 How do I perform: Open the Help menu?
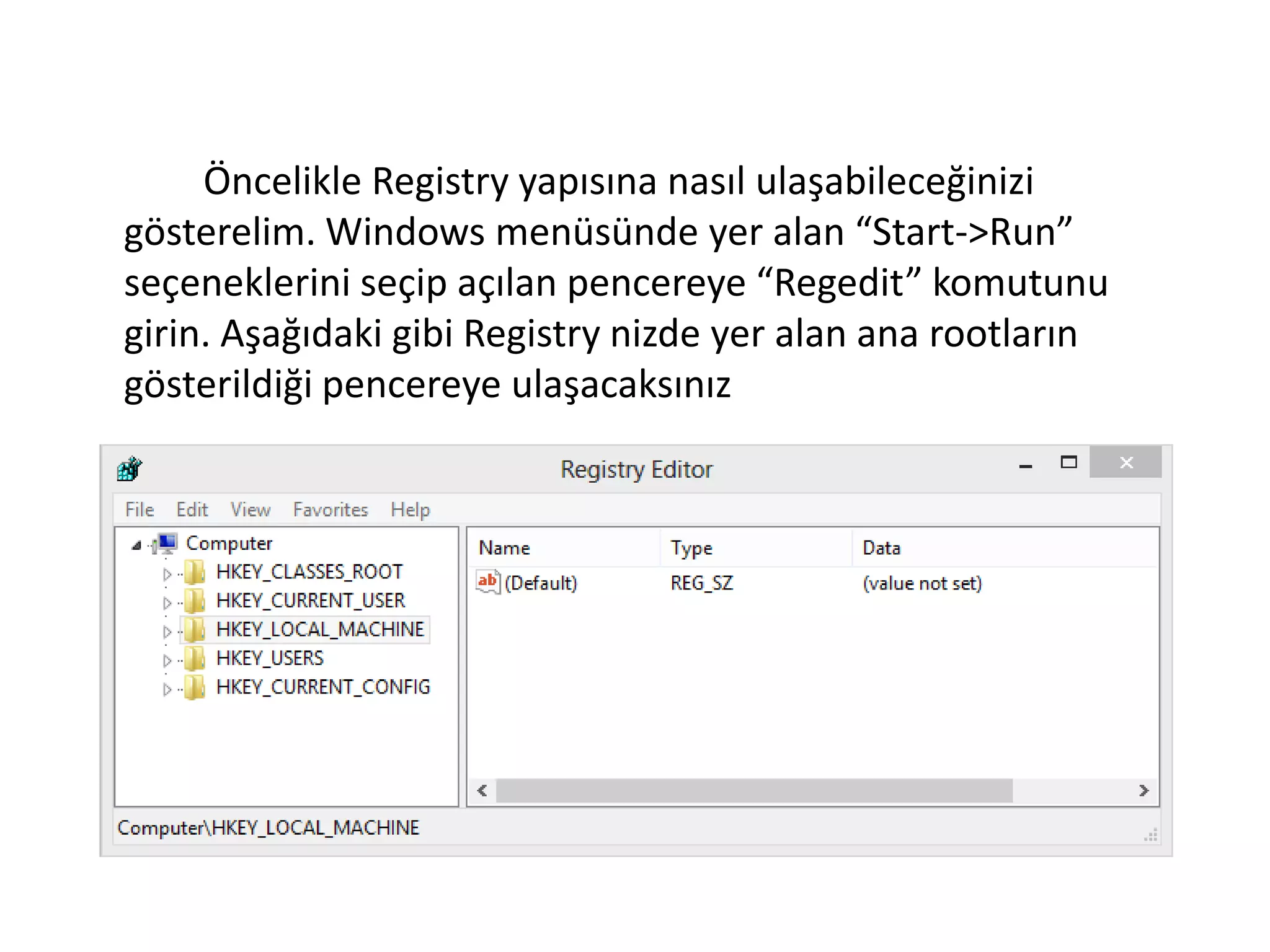click(x=411, y=509)
